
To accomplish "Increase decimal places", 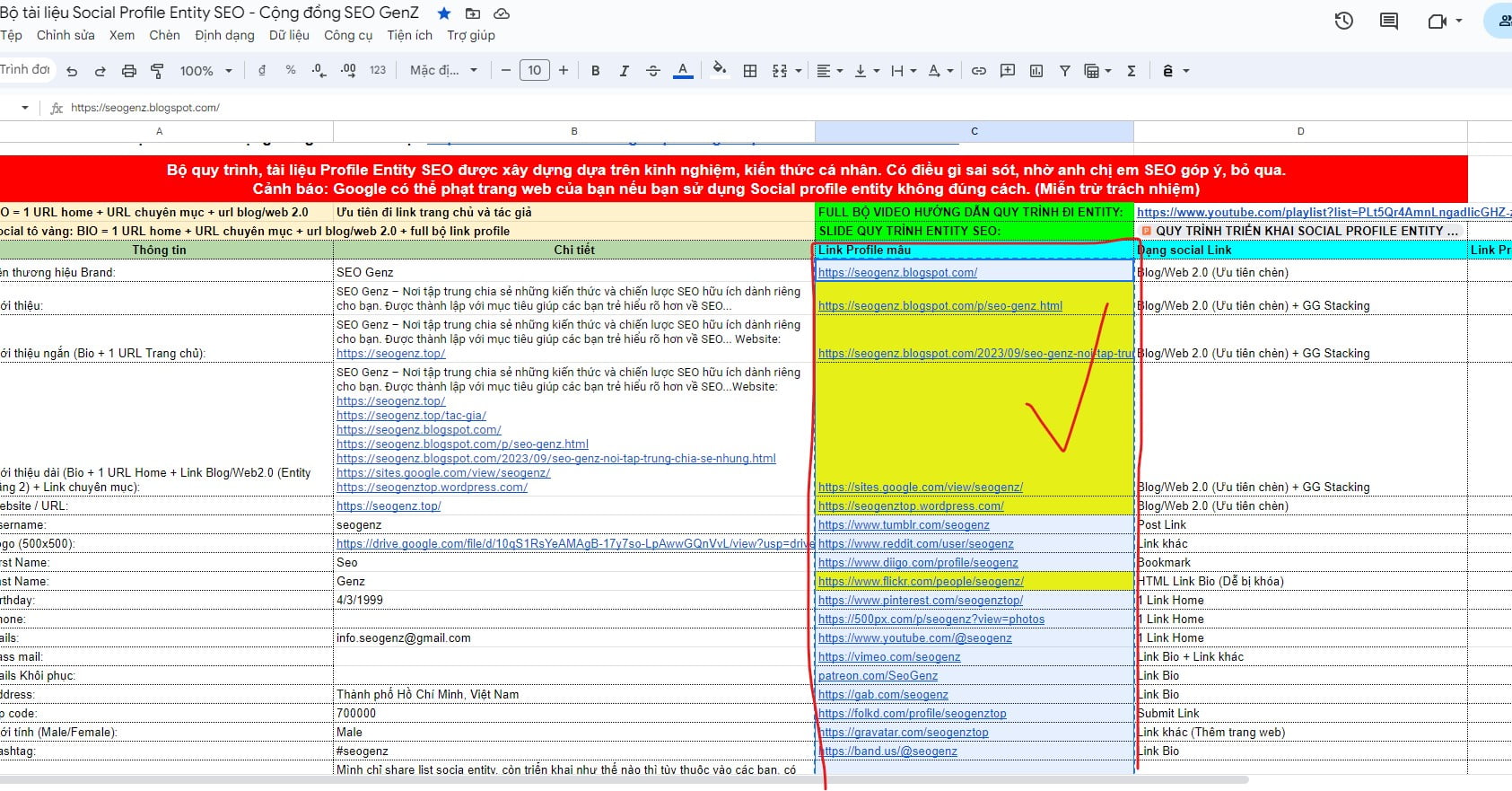I will click(348, 71).
